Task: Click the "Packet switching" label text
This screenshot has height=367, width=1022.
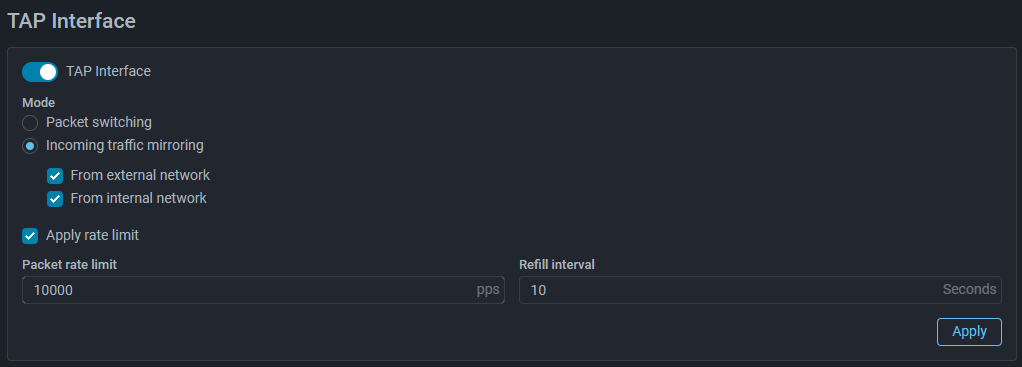Action: coord(99,123)
